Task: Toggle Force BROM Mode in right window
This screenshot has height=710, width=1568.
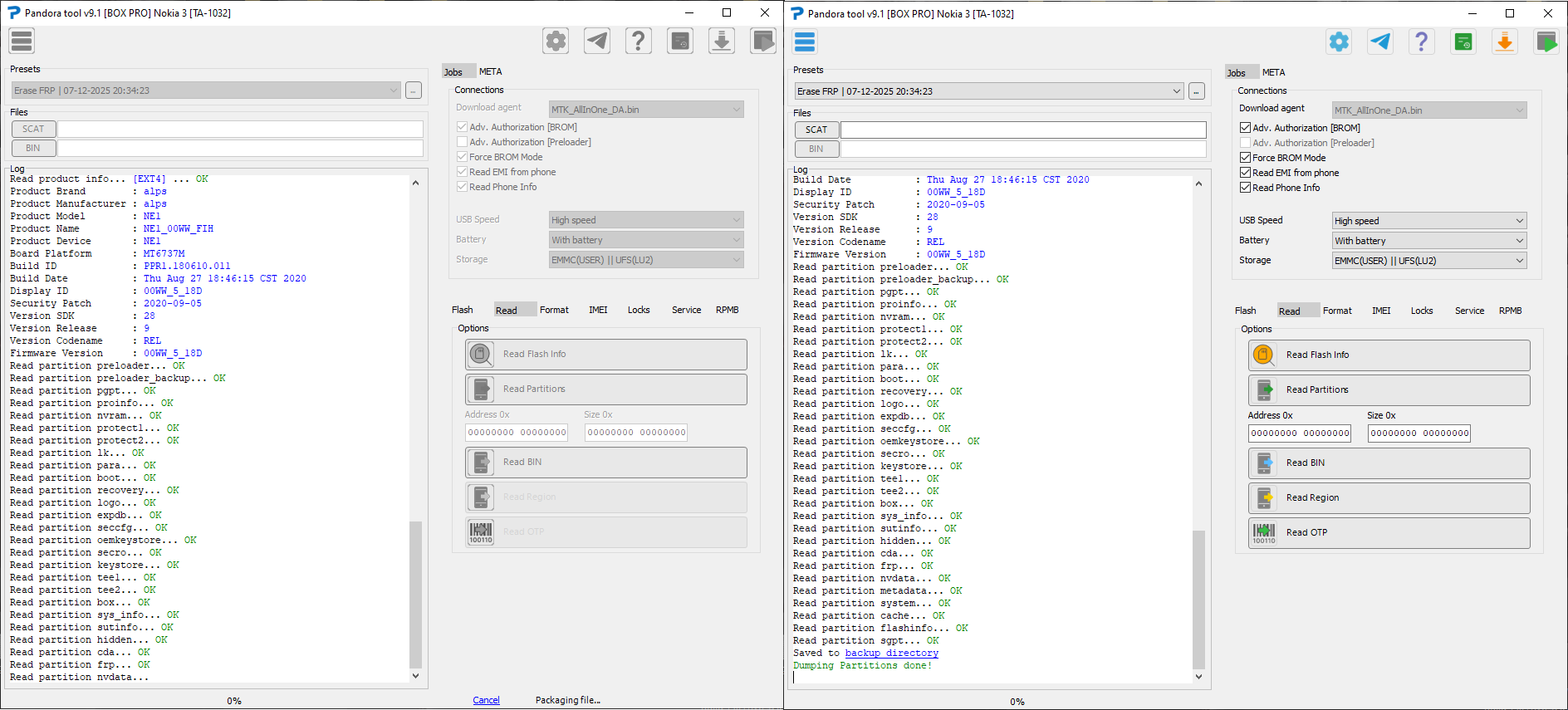Action: click(x=1245, y=158)
